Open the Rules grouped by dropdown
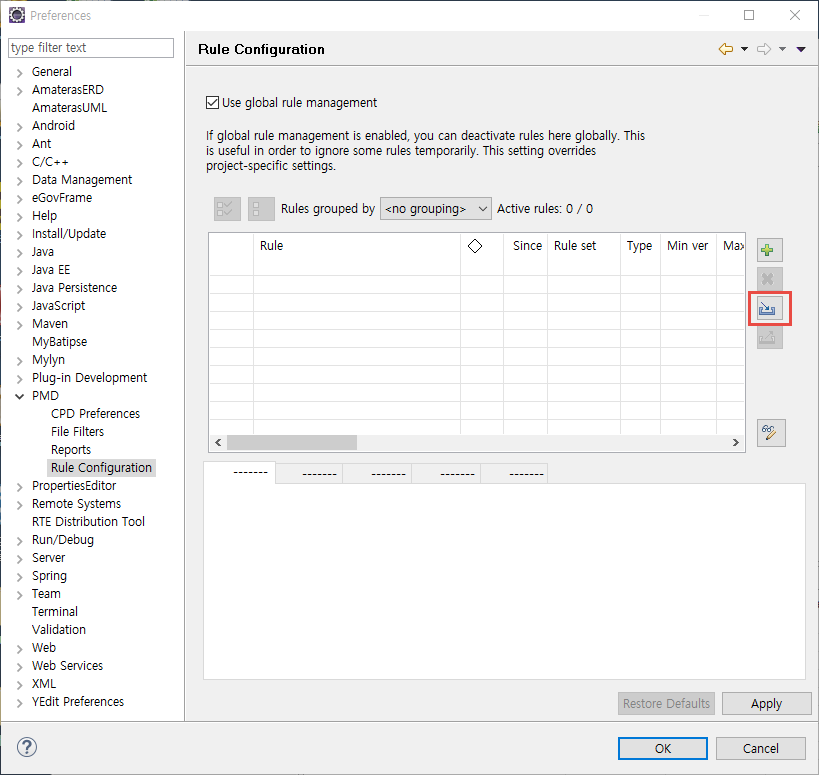 coord(435,209)
